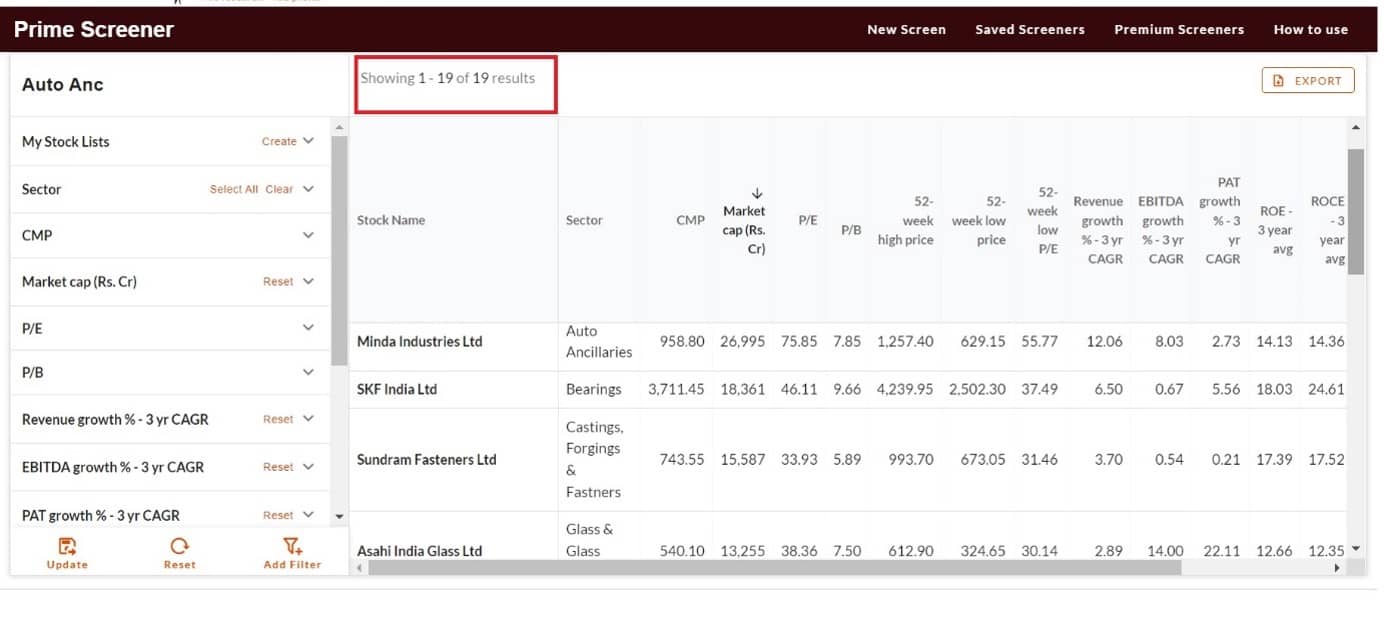This screenshot has width=1384, height=626.
Task: Sort by Stock Name column header
Action: (391, 220)
